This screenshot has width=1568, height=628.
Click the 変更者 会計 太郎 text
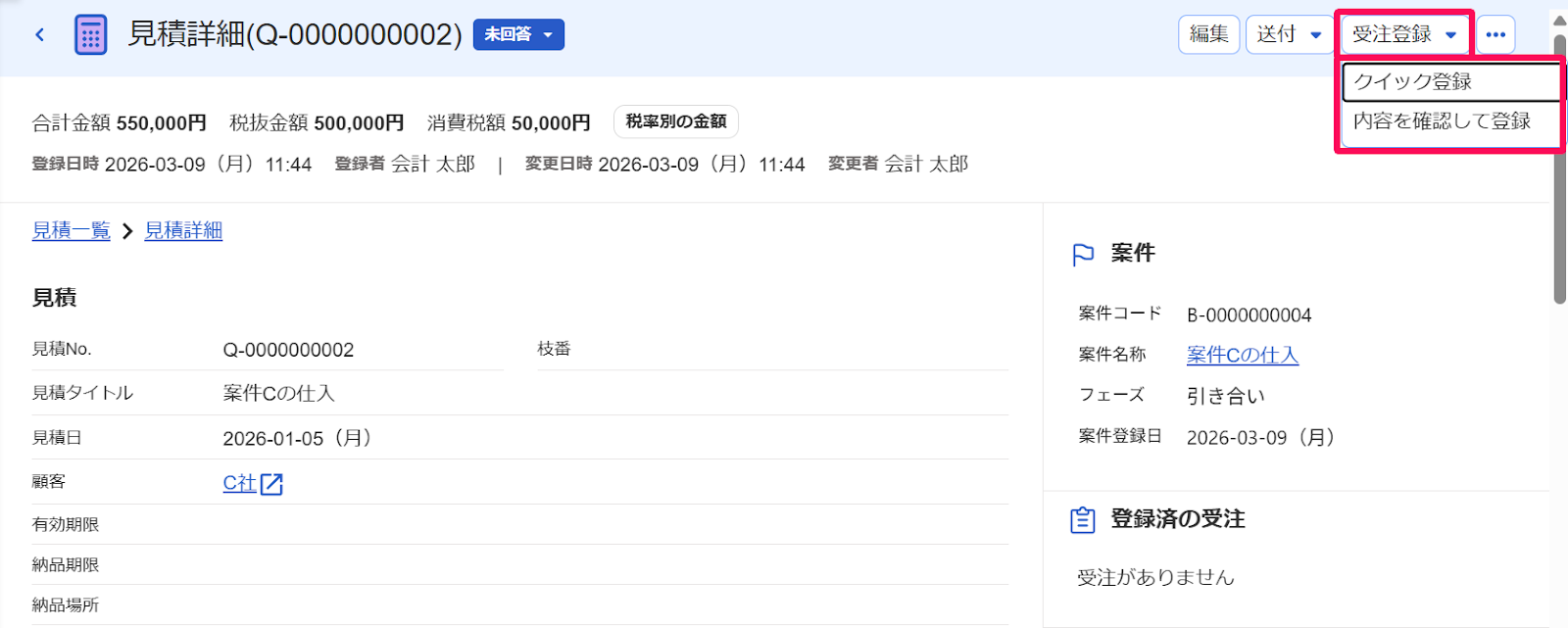tap(898, 164)
